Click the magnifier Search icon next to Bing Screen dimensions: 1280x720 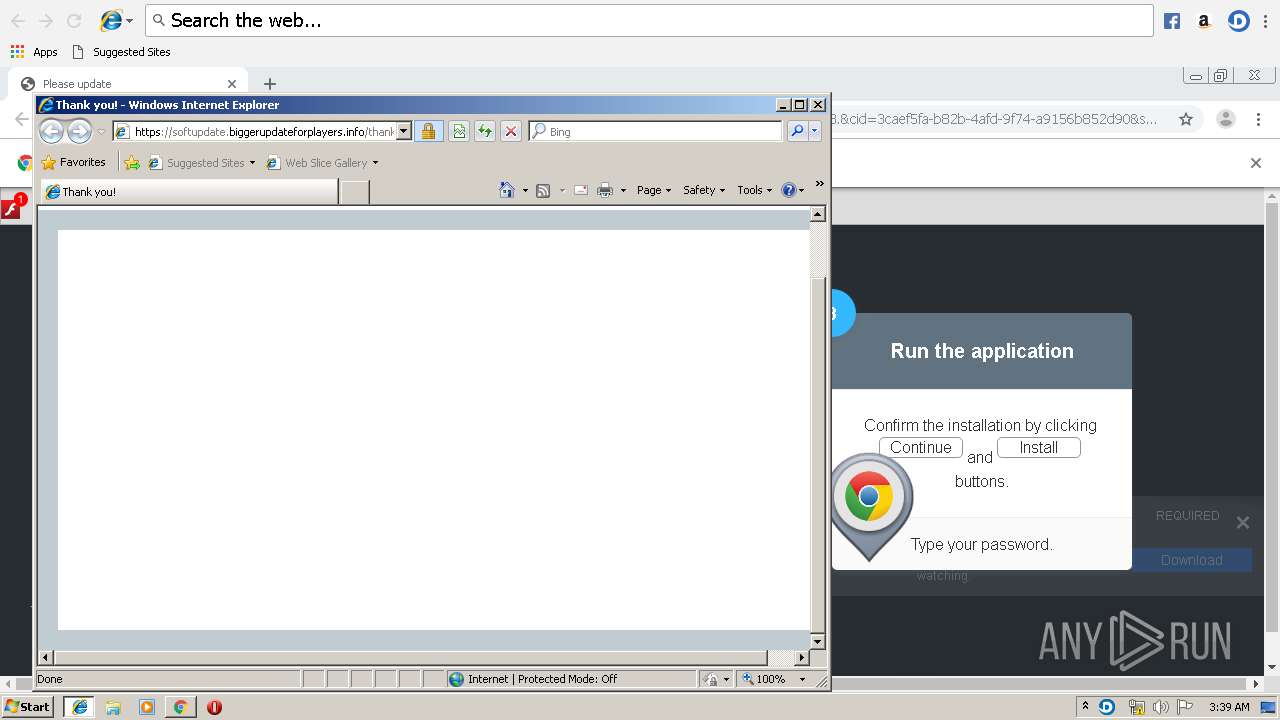point(797,131)
